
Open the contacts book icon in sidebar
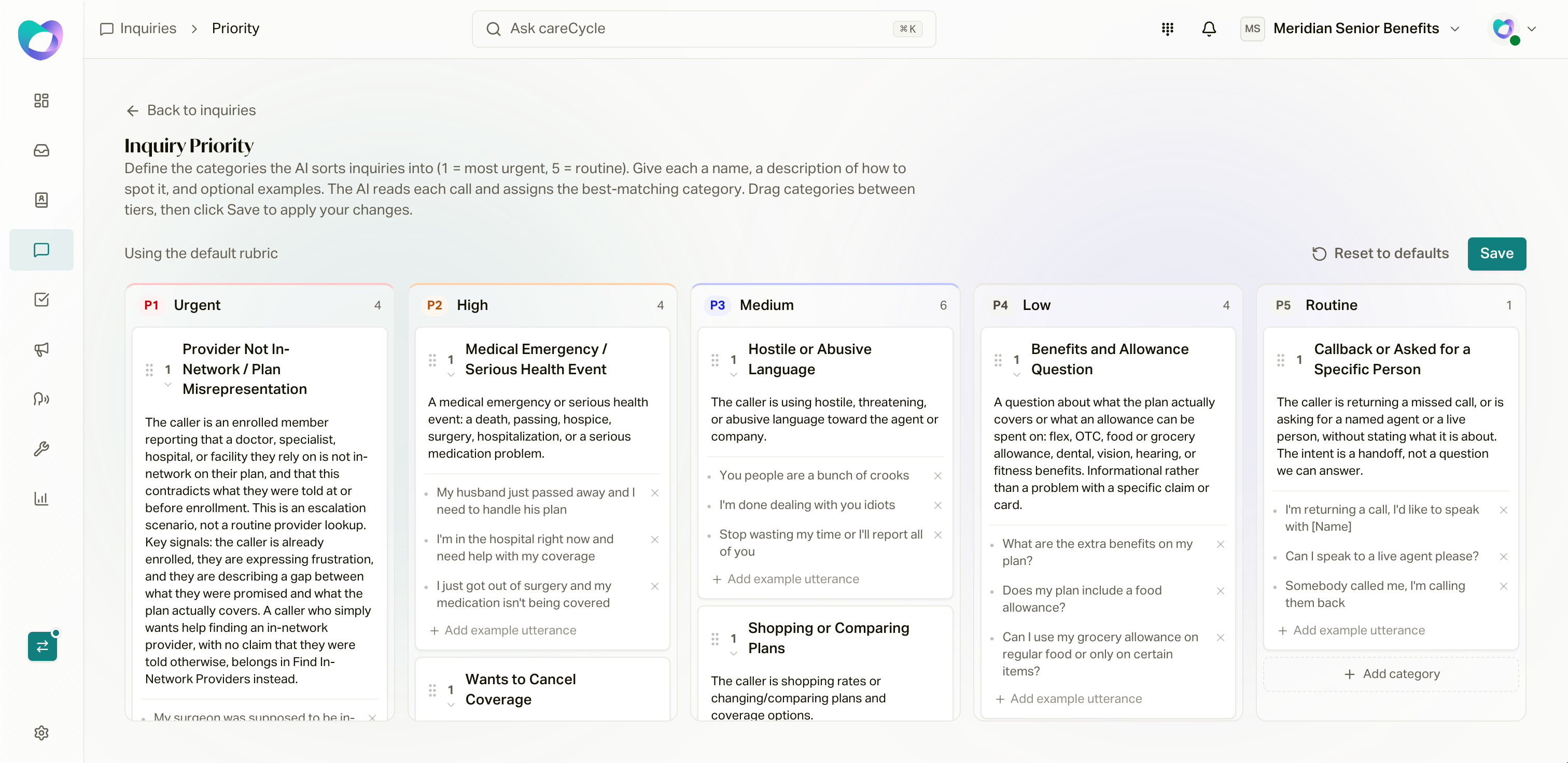tap(41, 200)
